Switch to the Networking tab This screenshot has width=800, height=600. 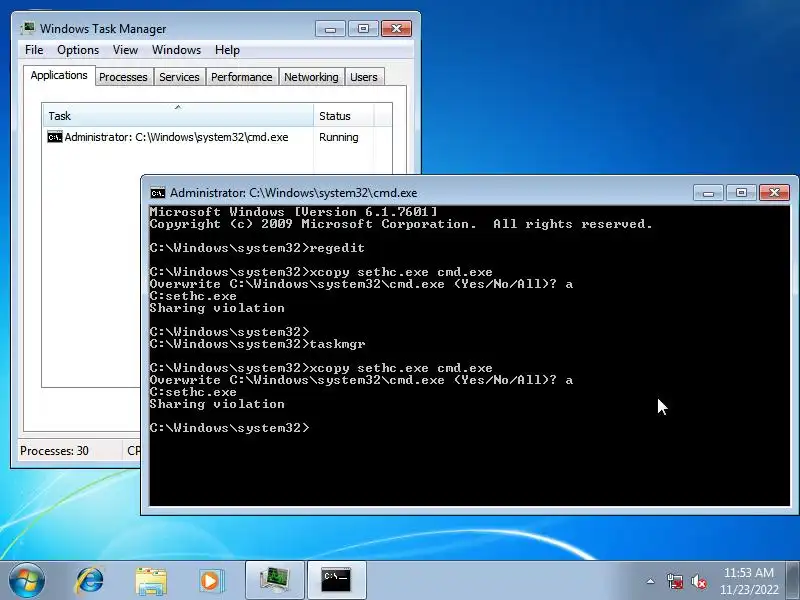click(311, 77)
